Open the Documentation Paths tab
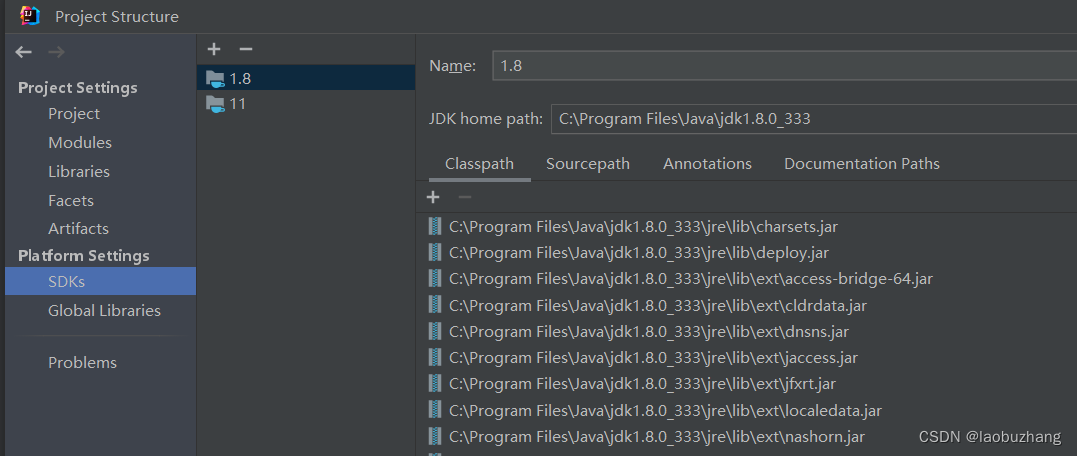This screenshot has height=456, width=1077. click(862, 164)
